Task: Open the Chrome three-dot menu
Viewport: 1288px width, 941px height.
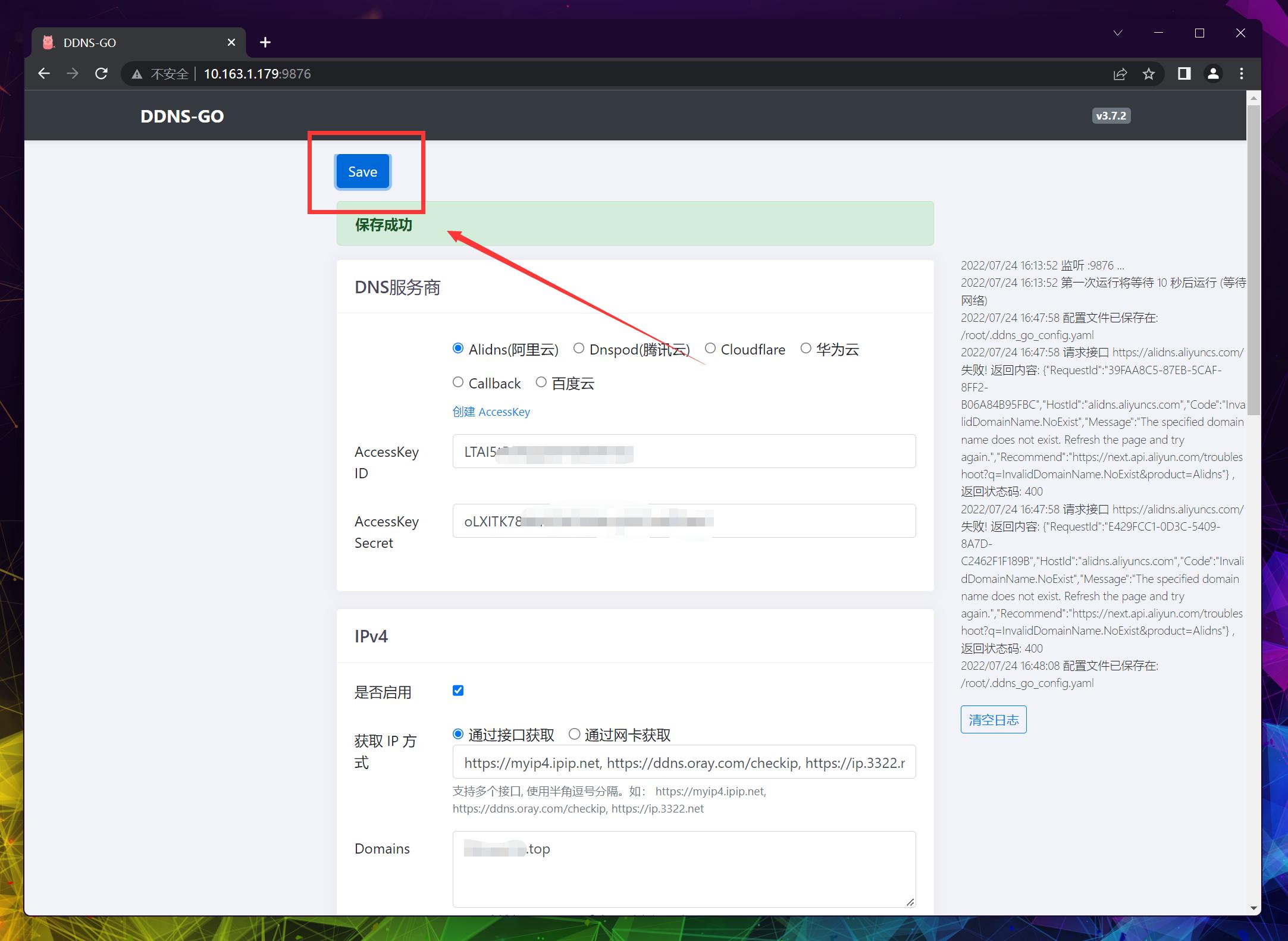Action: 1242,73
